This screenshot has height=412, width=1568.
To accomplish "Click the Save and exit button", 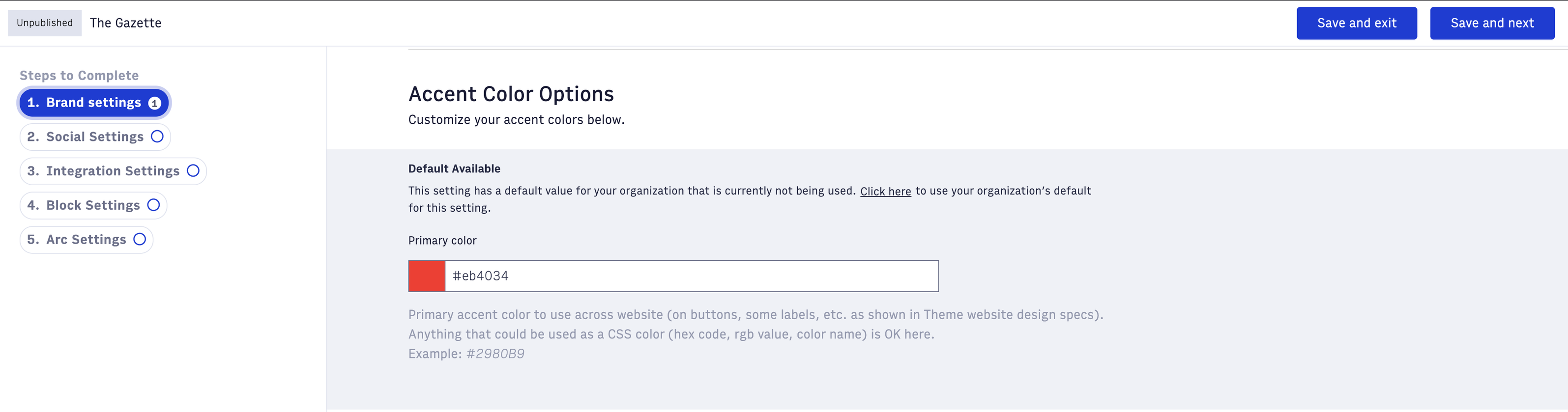I will click(x=1356, y=23).
